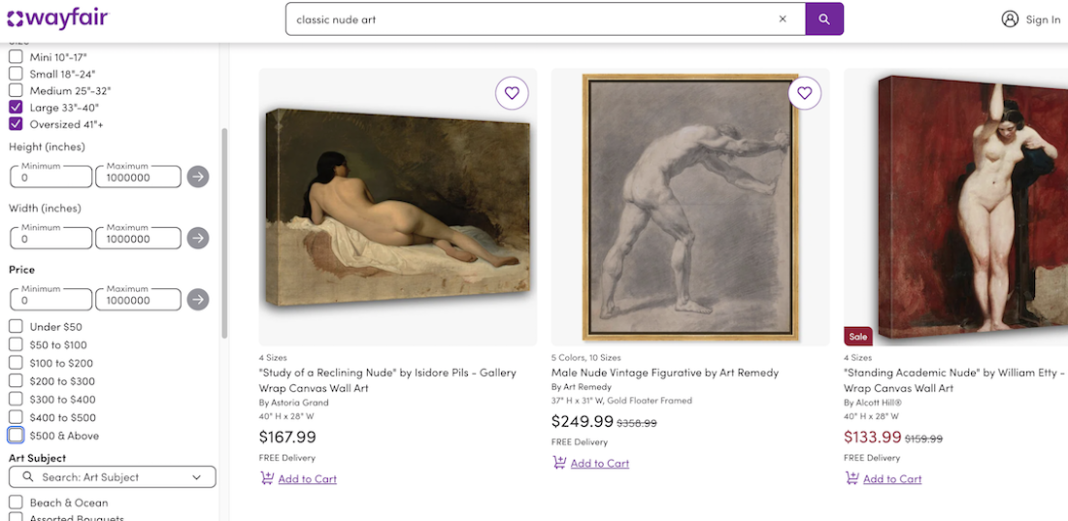
Task: Favorite the Reclining Nude canvas with heart
Action: (x=512, y=93)
